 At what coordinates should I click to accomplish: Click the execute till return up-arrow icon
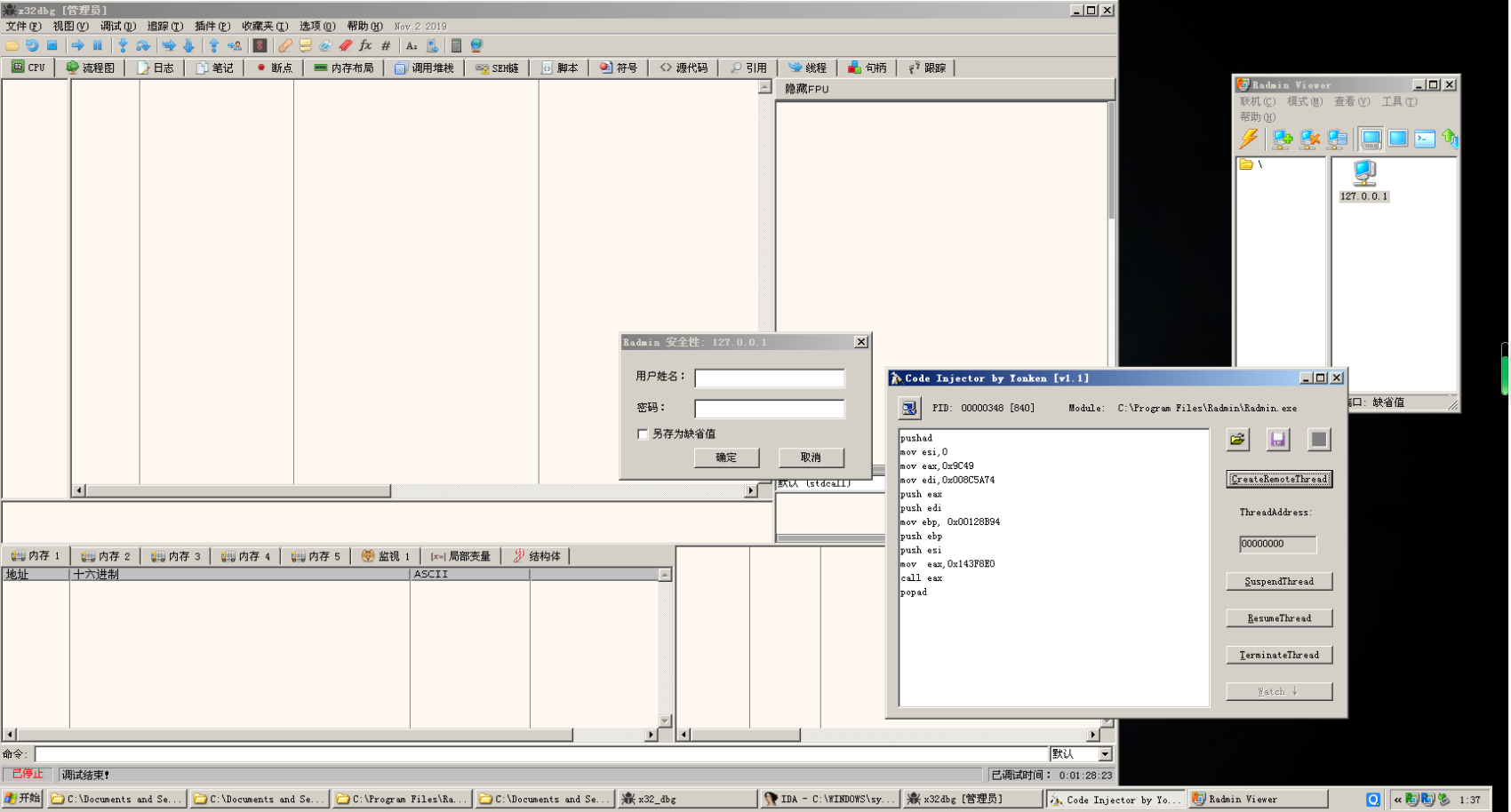[x=213, y=45]
